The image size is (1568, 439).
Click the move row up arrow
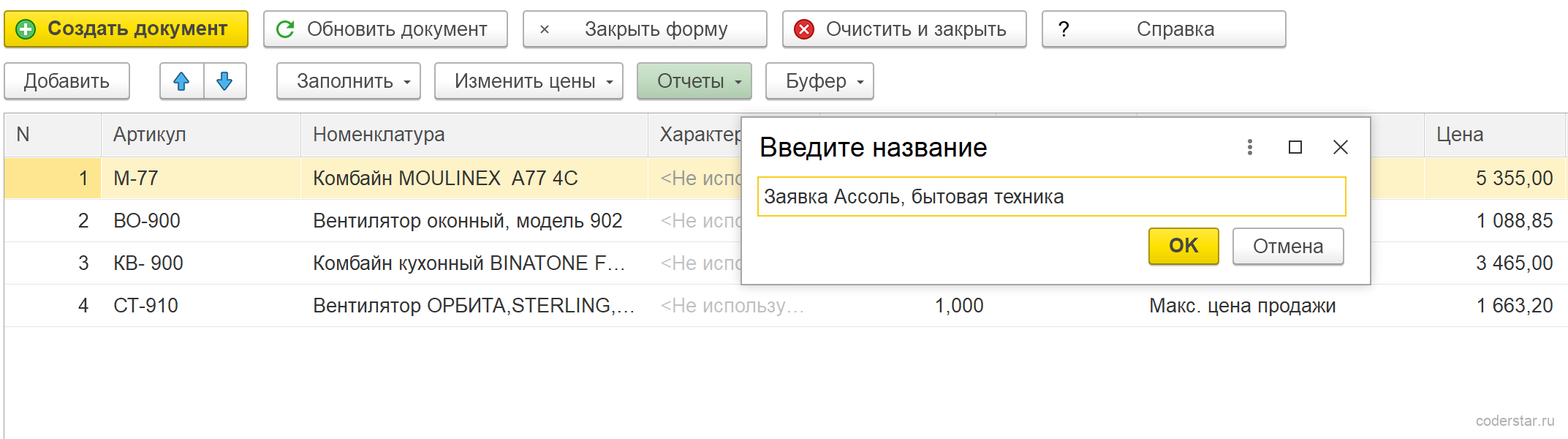pos(181,81)
